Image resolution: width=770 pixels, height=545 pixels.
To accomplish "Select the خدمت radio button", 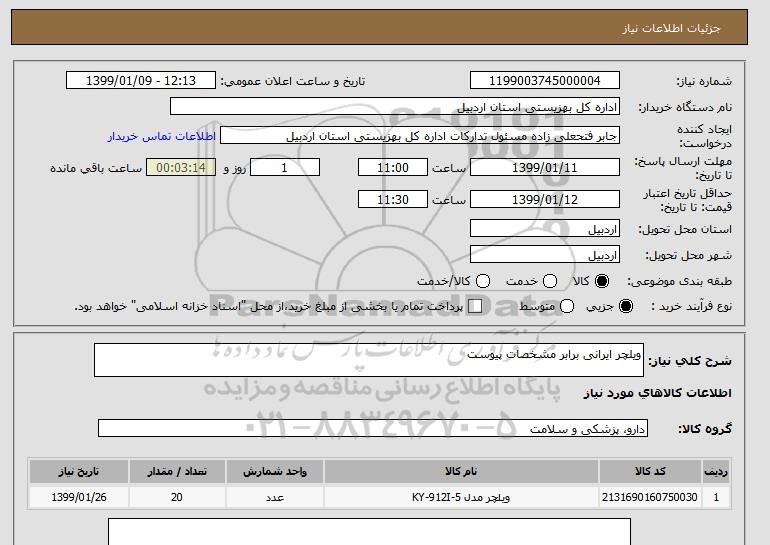I will tap(550, 281).
